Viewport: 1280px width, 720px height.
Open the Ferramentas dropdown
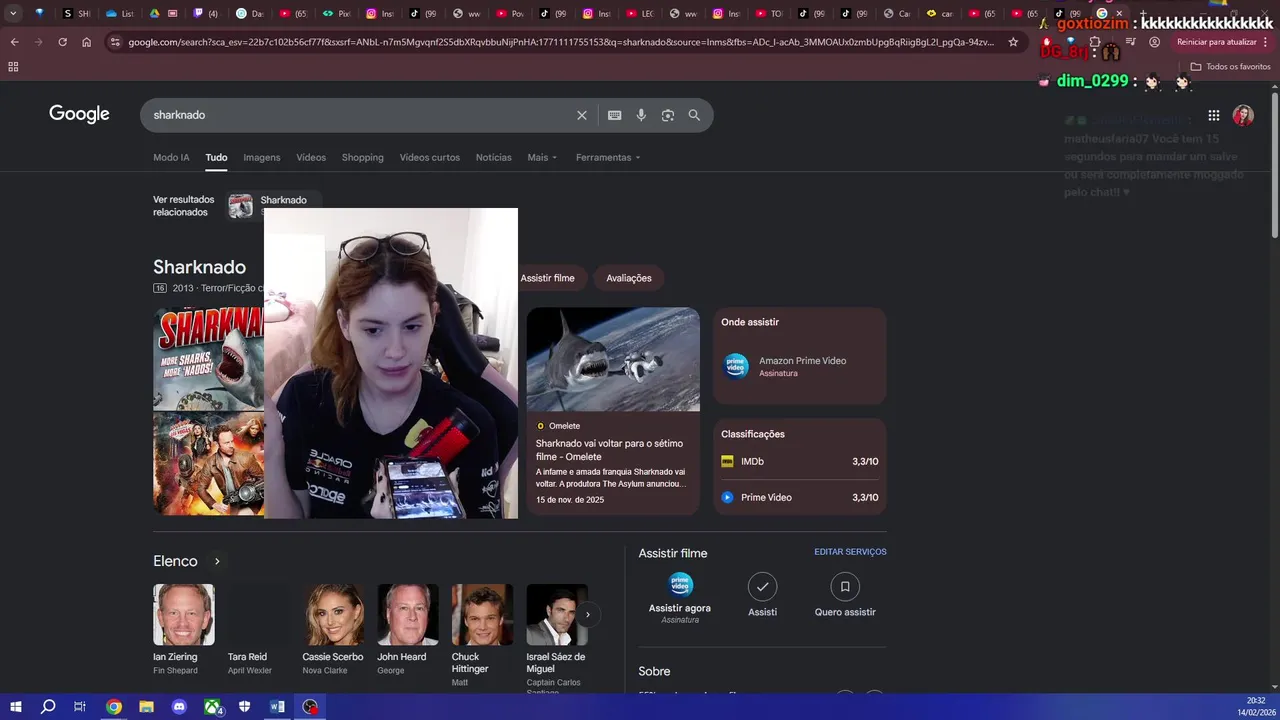(608, 157)
